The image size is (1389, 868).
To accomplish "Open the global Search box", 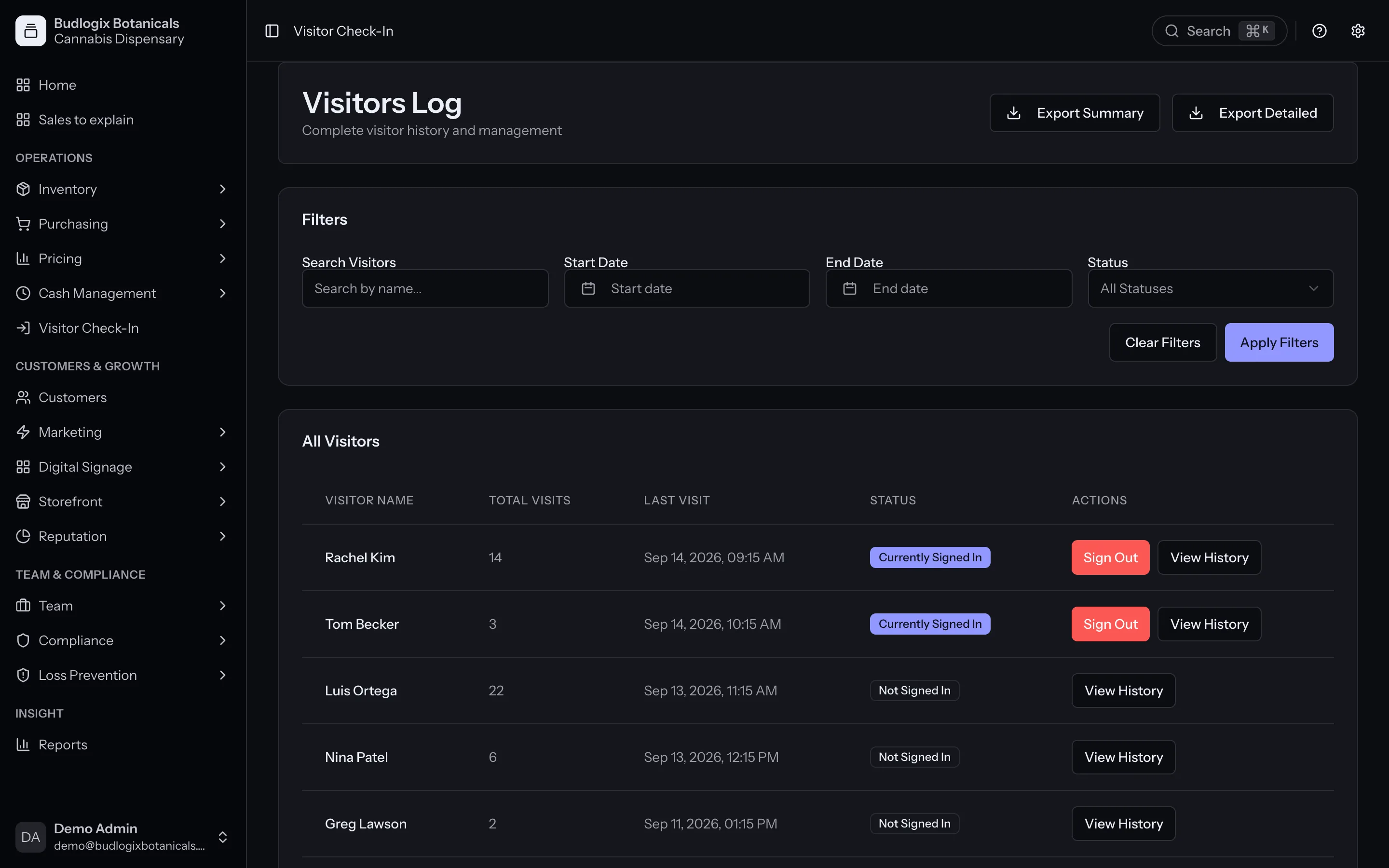I will (1219, 31).
